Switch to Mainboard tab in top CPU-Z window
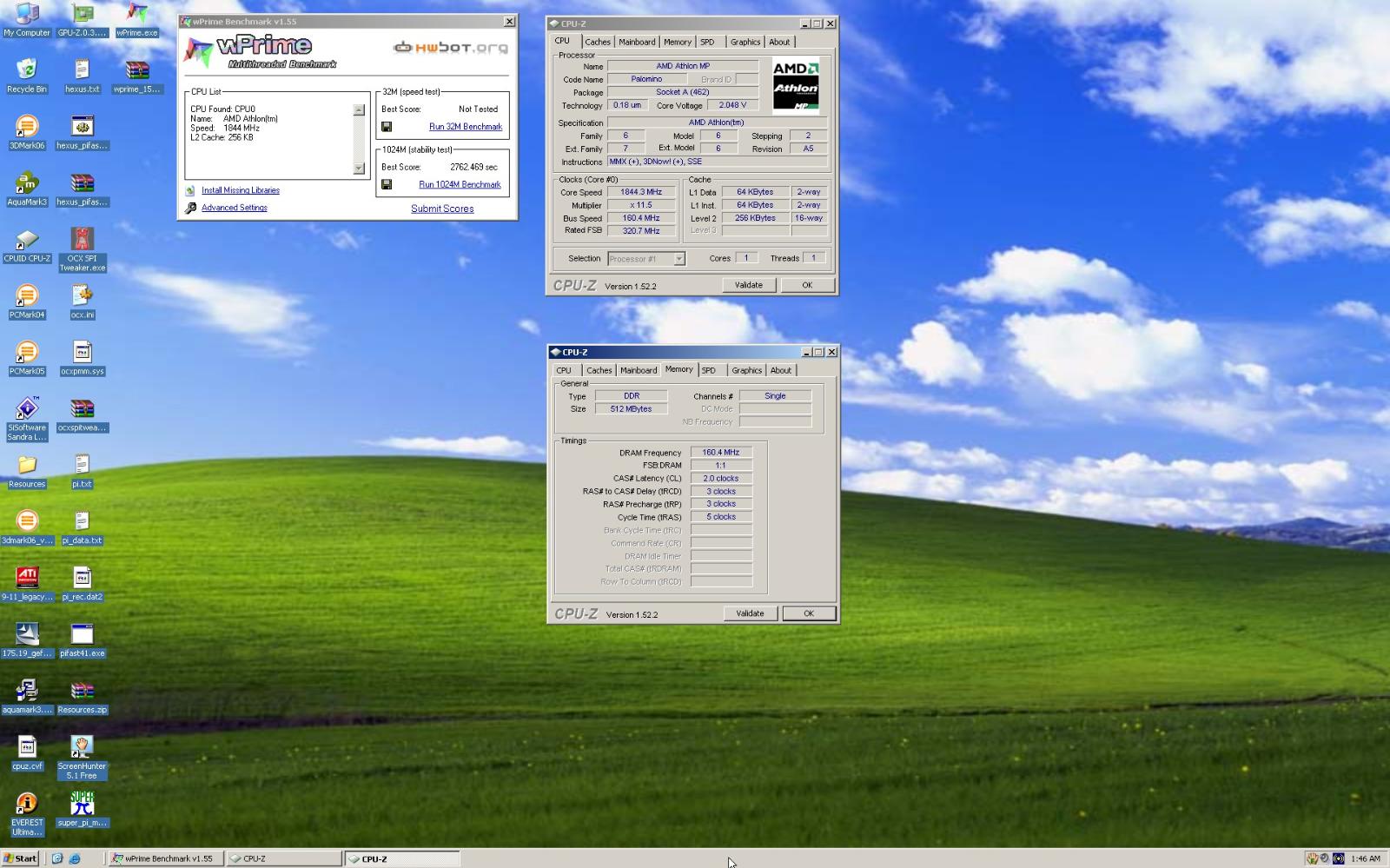Image resolution: width=1390 pixels, height=868 pixels. coord(637,42)
